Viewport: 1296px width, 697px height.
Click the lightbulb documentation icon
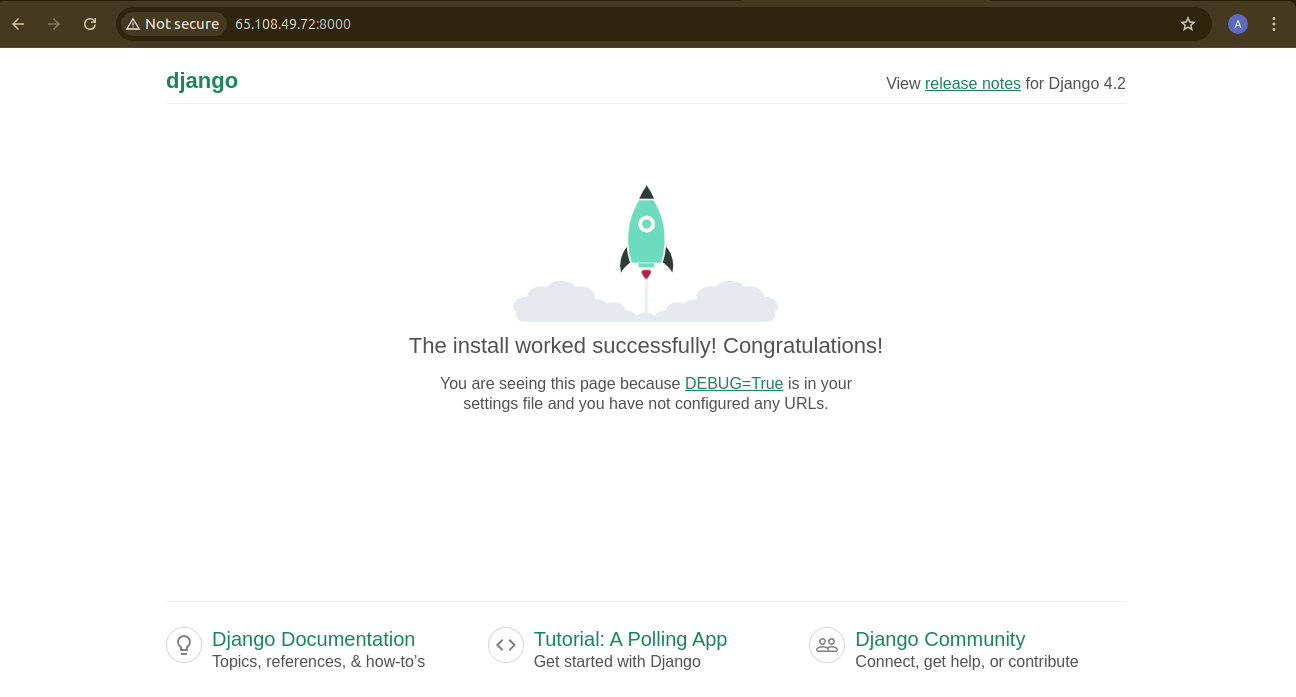tap(184, 645)
